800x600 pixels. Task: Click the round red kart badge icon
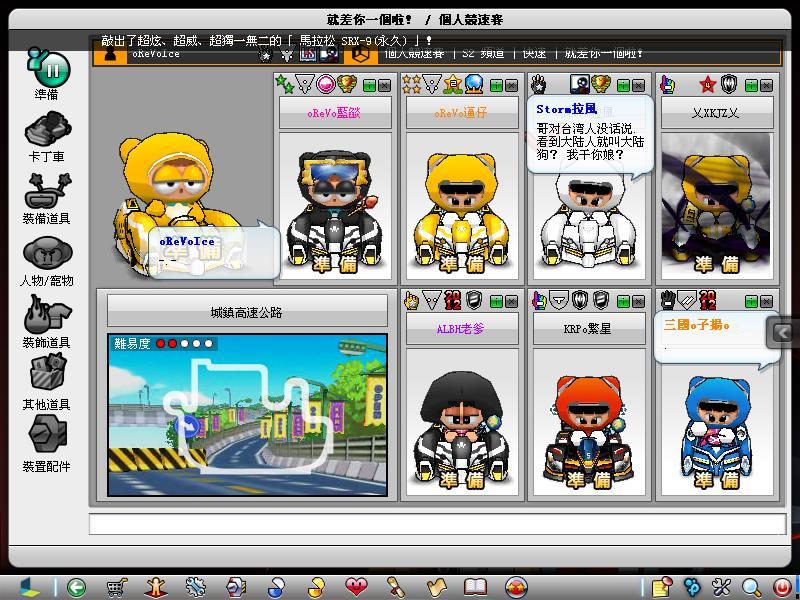(516, 588)
